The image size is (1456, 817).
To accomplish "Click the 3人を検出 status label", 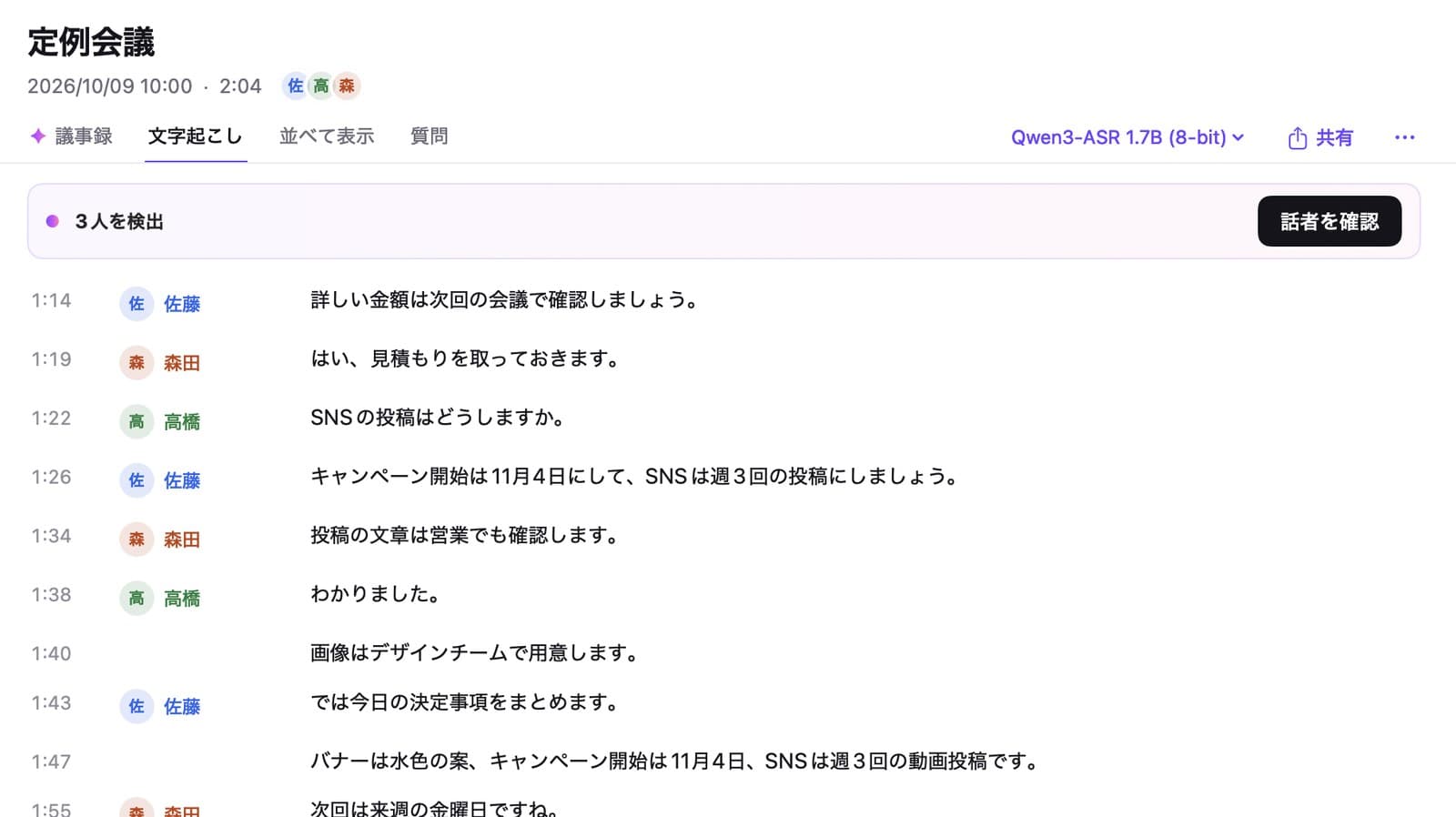I will click(x=119, y=221).
